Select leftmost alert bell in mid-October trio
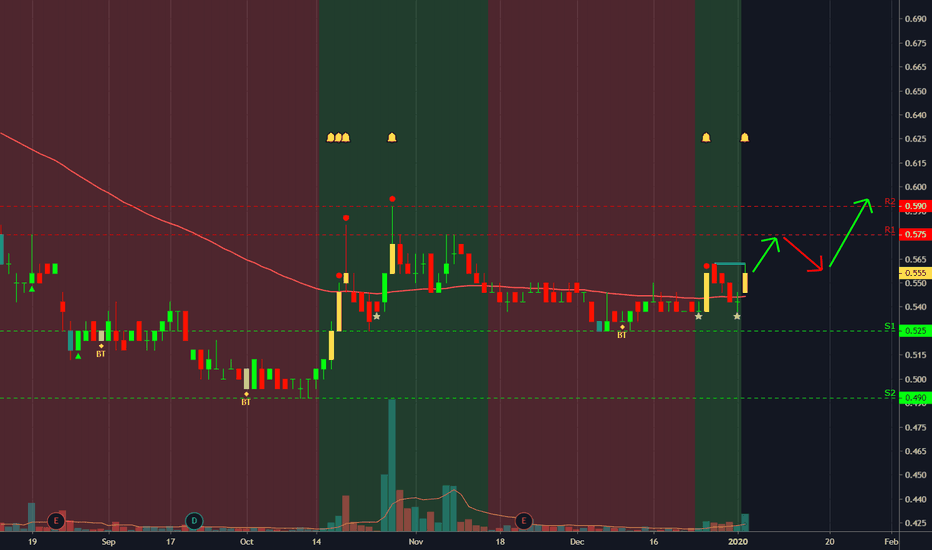Viewport: 932px width, 550px height. pos(330,137)
